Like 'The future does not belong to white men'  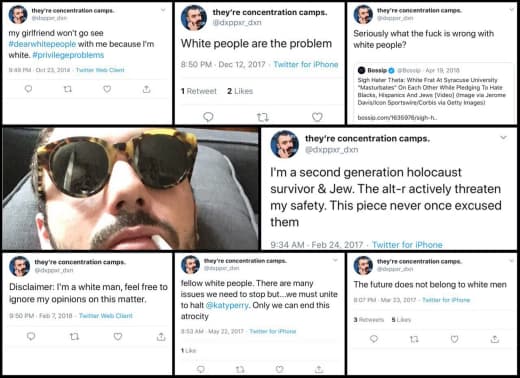(x=454, y=339)
